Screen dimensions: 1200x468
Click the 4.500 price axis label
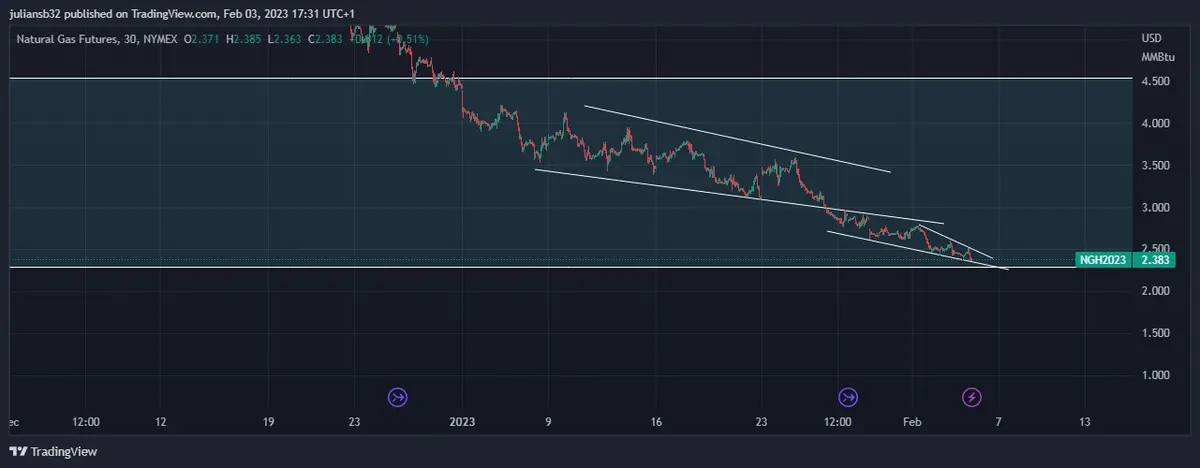1155,82
